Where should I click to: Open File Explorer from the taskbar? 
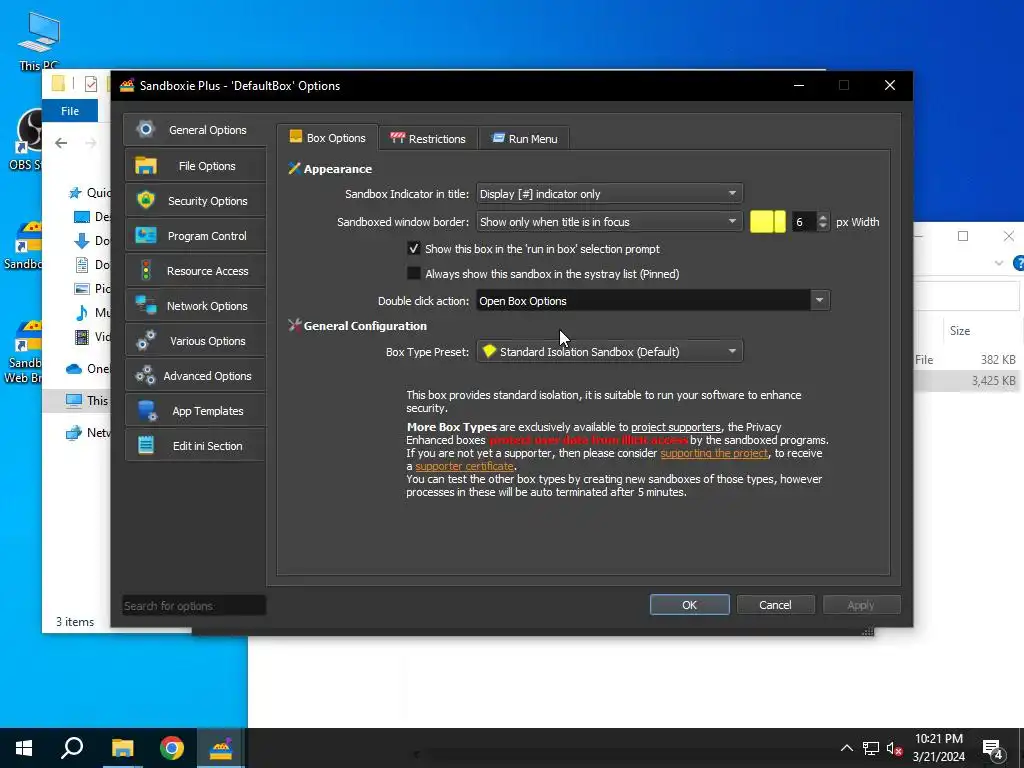pyautogui.click(x=122, y=748)
